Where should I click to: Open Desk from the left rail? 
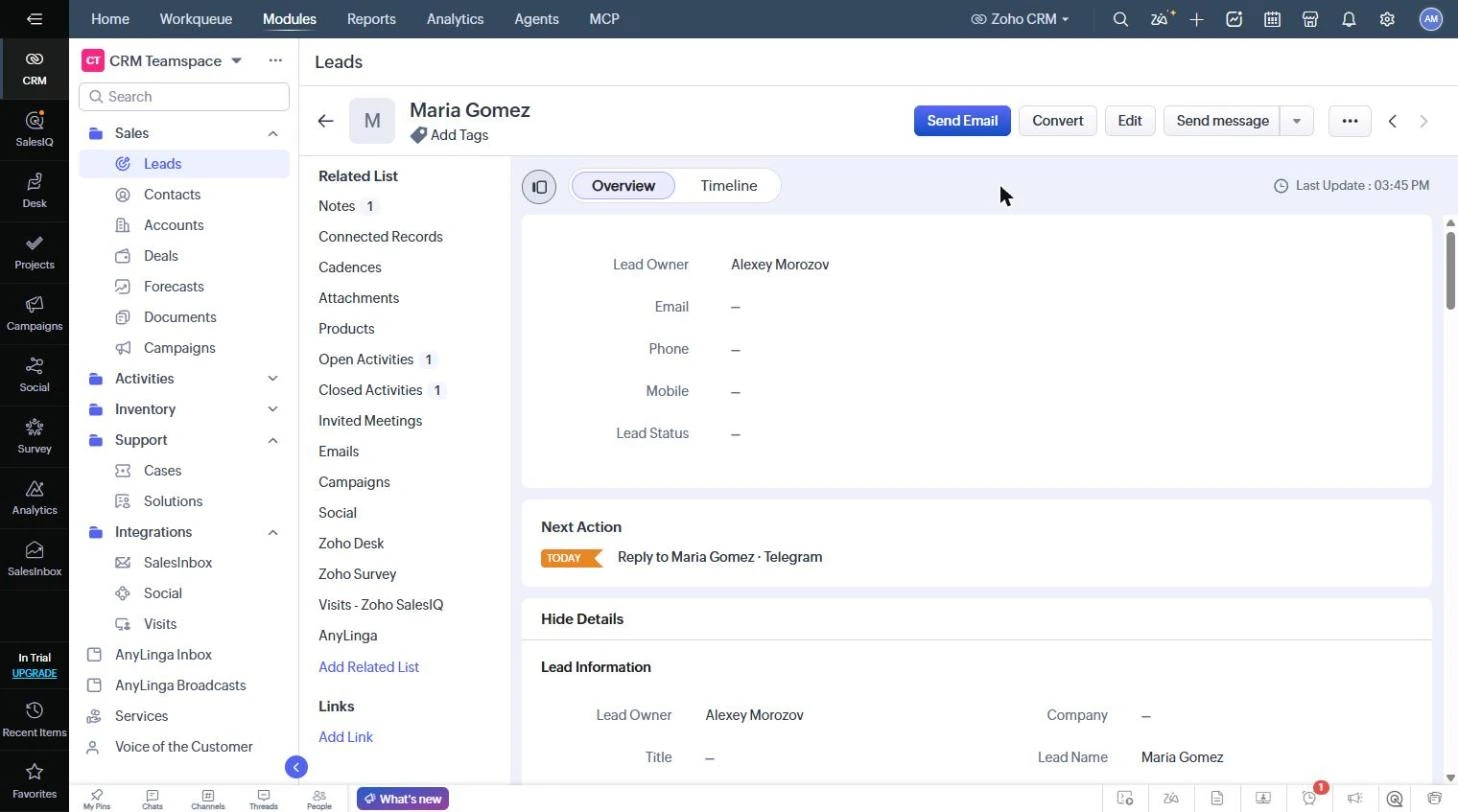[34, 190]
